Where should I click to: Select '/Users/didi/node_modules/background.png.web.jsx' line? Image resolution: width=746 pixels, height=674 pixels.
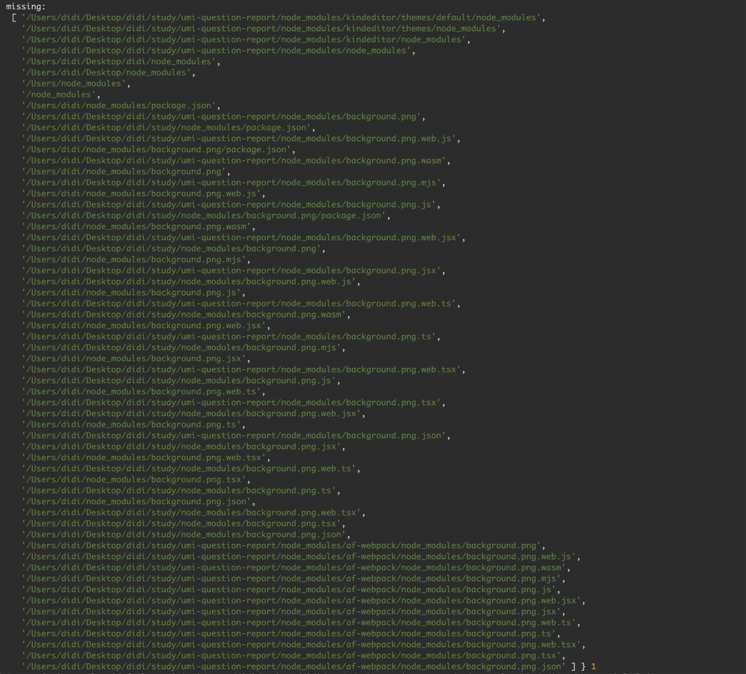[x=146, y=326]
